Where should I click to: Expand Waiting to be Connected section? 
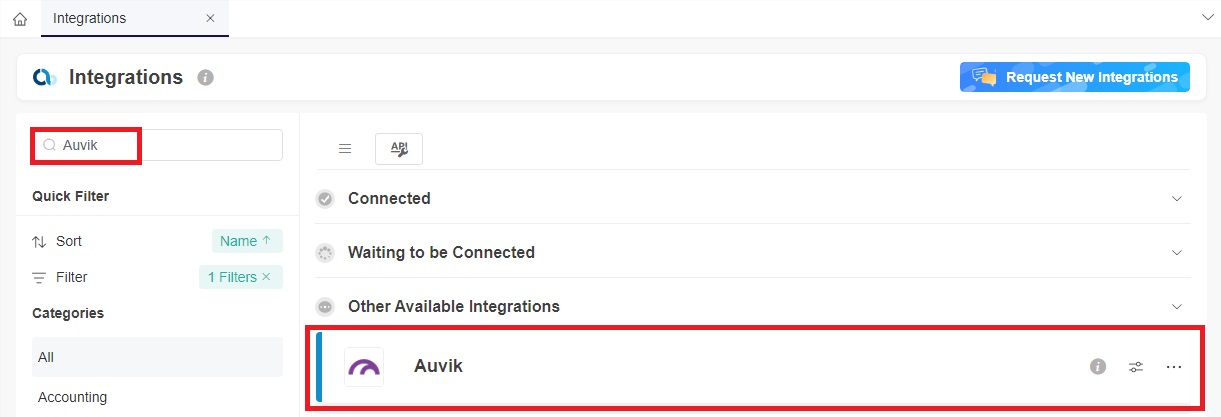[1176, 252]
